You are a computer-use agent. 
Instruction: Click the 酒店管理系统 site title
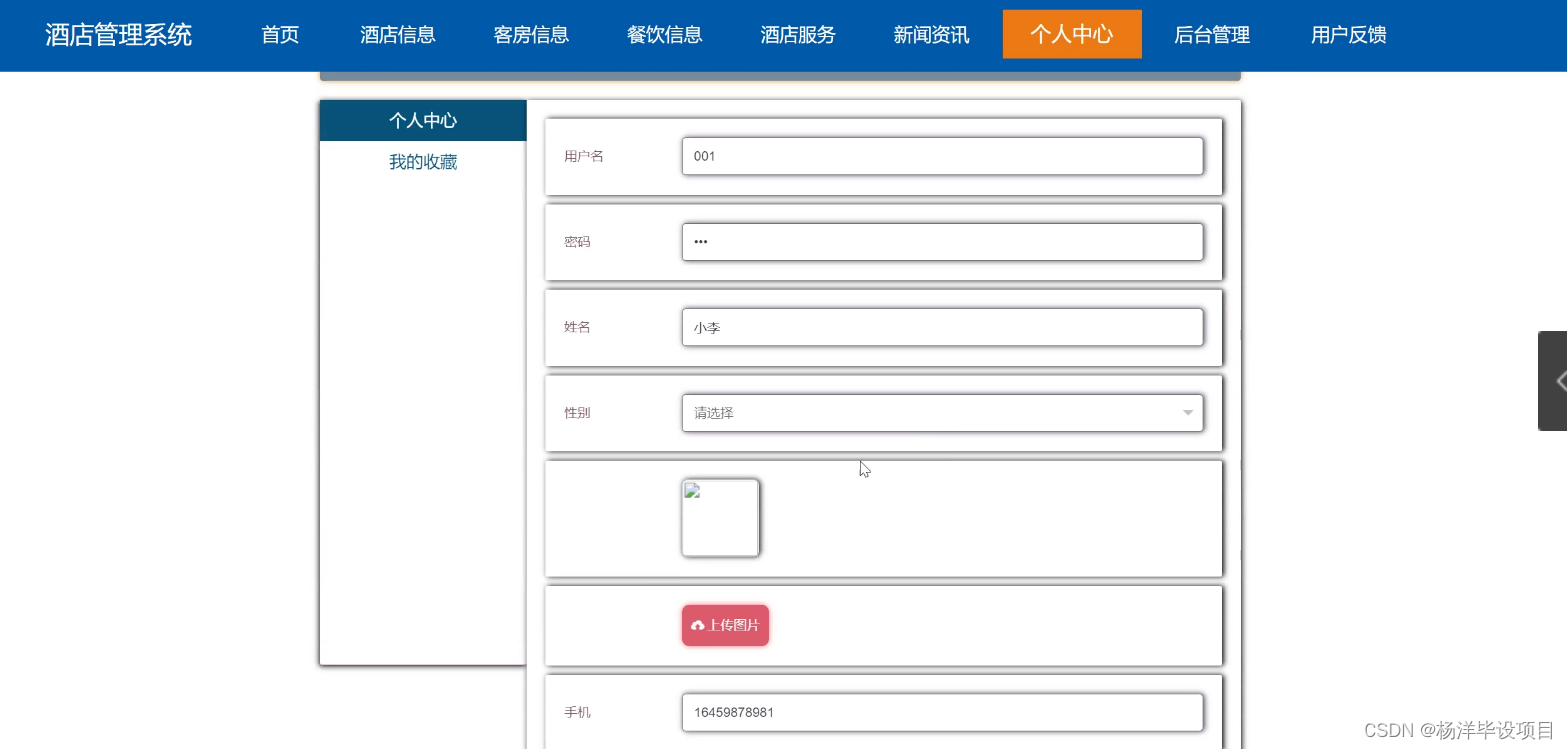tap(117, 34)
